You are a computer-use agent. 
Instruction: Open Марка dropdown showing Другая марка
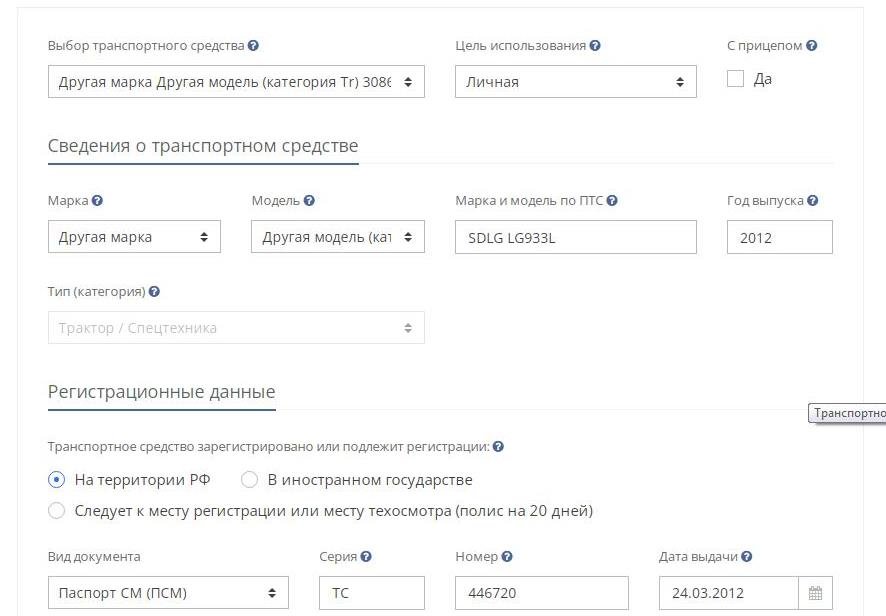click(134, 237)
